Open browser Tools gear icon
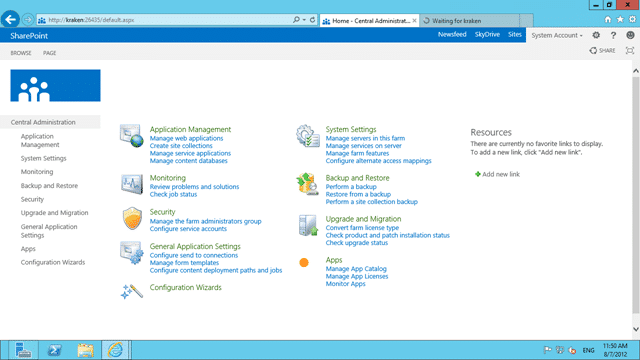Screen dimensions: 640x360 [632, 19]
